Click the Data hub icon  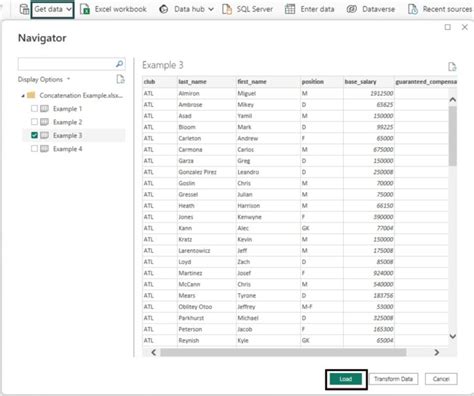164,9
